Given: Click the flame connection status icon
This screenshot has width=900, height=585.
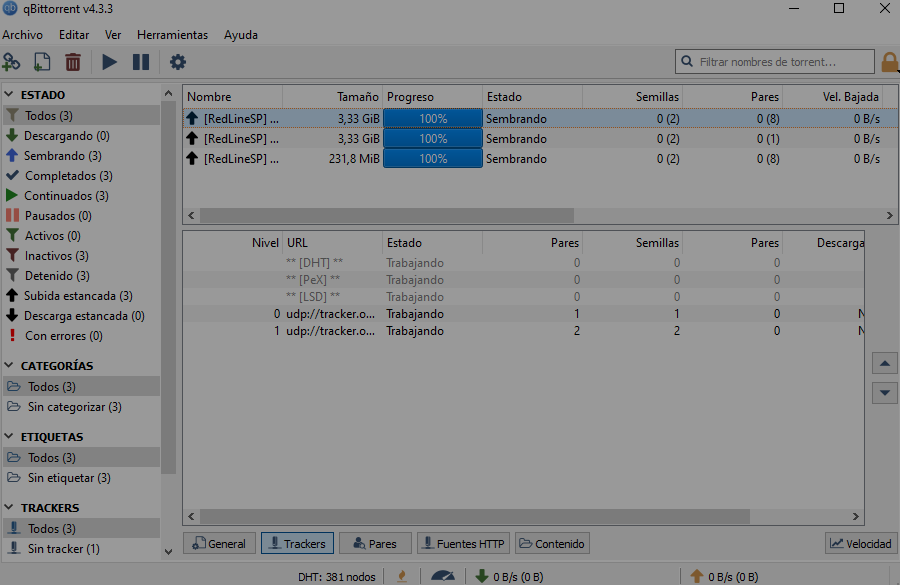Looking at the screenshot, I should coord(402,576).
